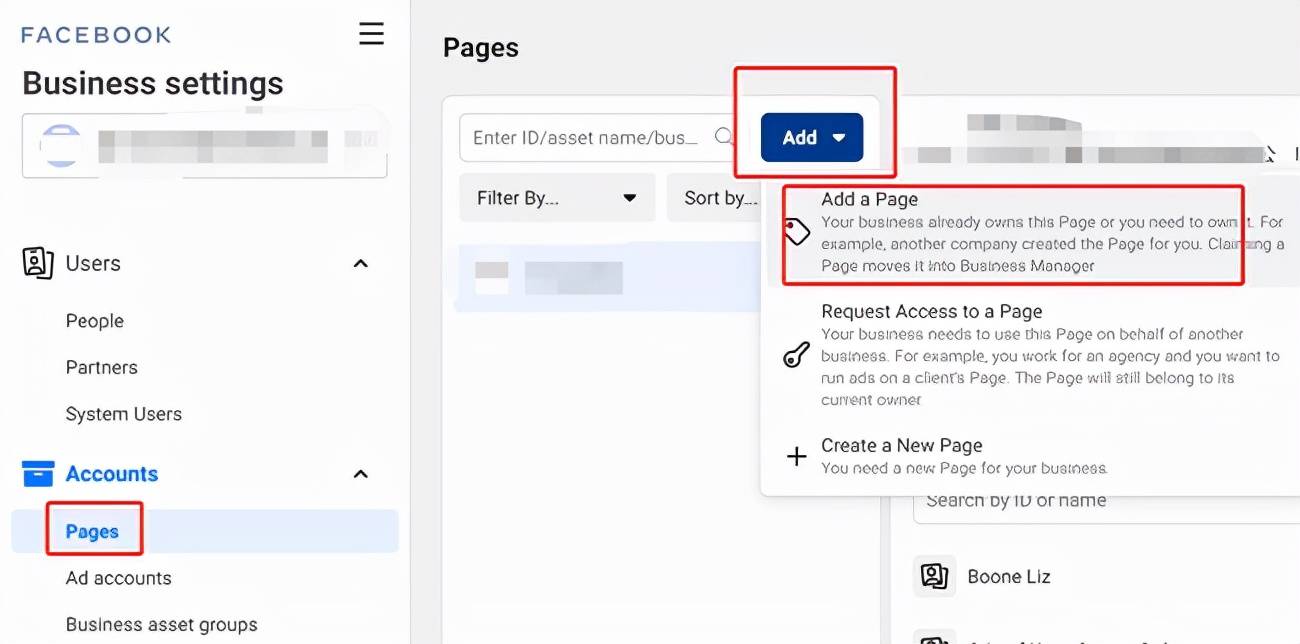Select Create a New Page option
Viewport: 1300px width, 644px height.
click(x=1030, y=456)
